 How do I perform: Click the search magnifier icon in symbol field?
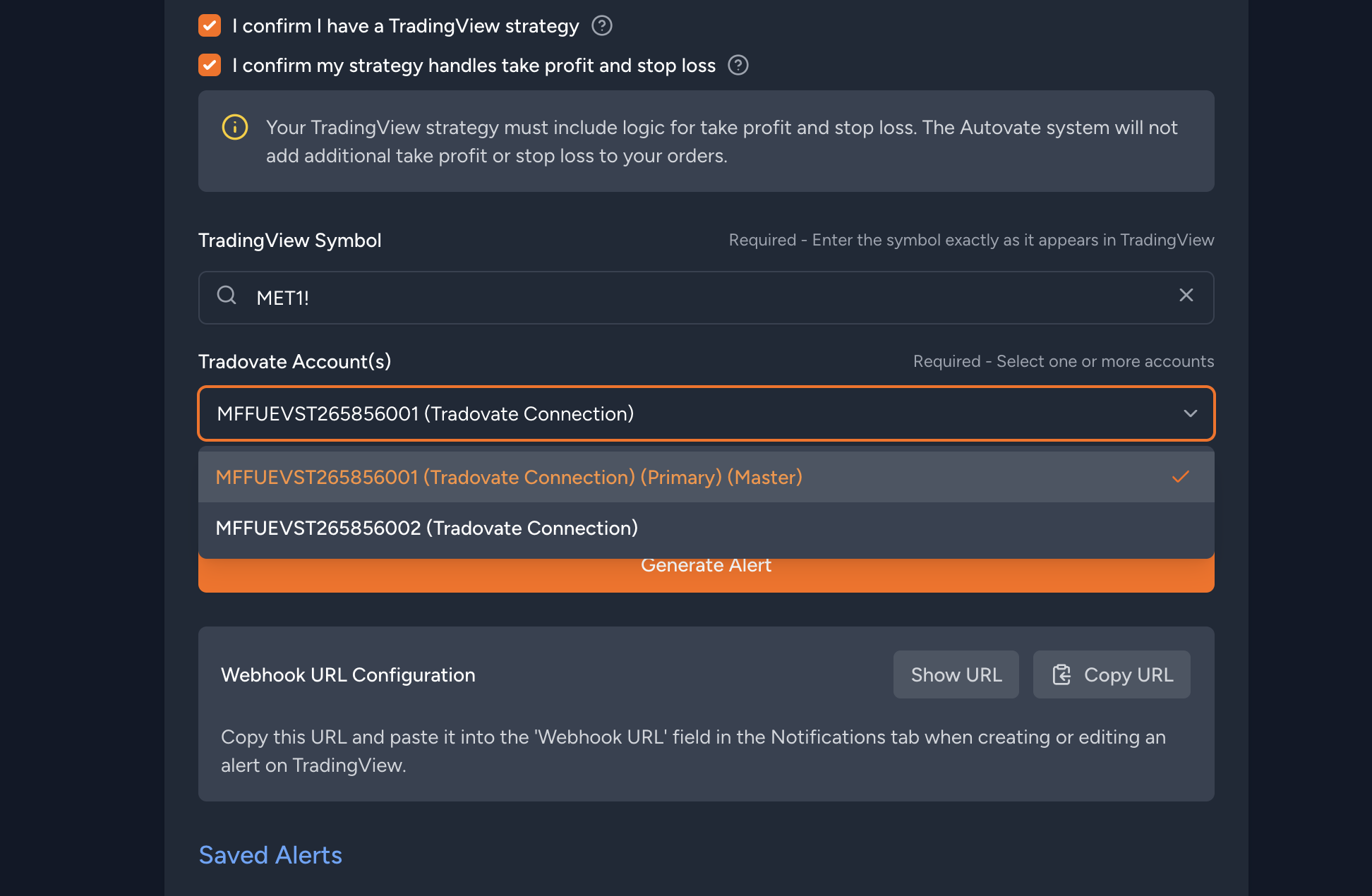[x=227, y=296]
